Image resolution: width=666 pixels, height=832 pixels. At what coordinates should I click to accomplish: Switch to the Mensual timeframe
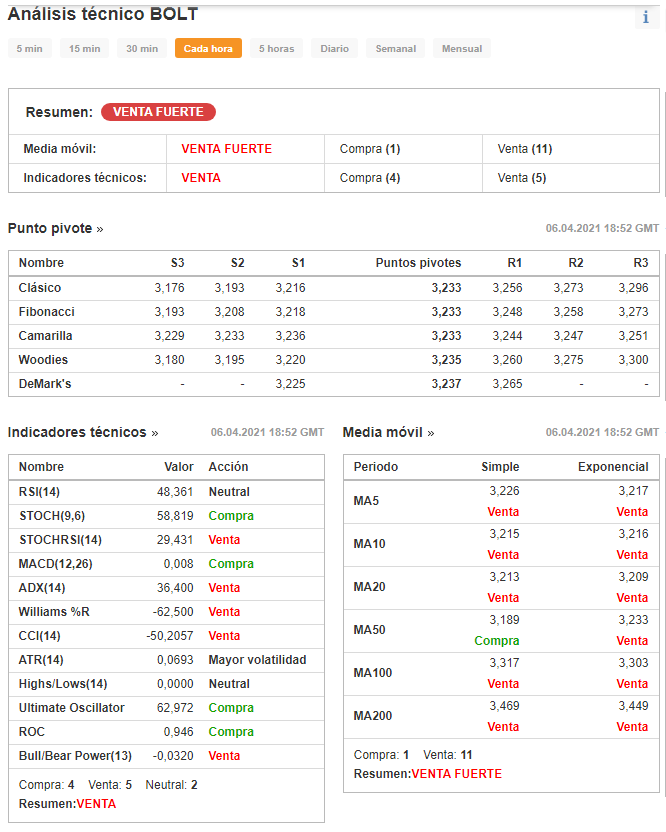pos(462,49)
